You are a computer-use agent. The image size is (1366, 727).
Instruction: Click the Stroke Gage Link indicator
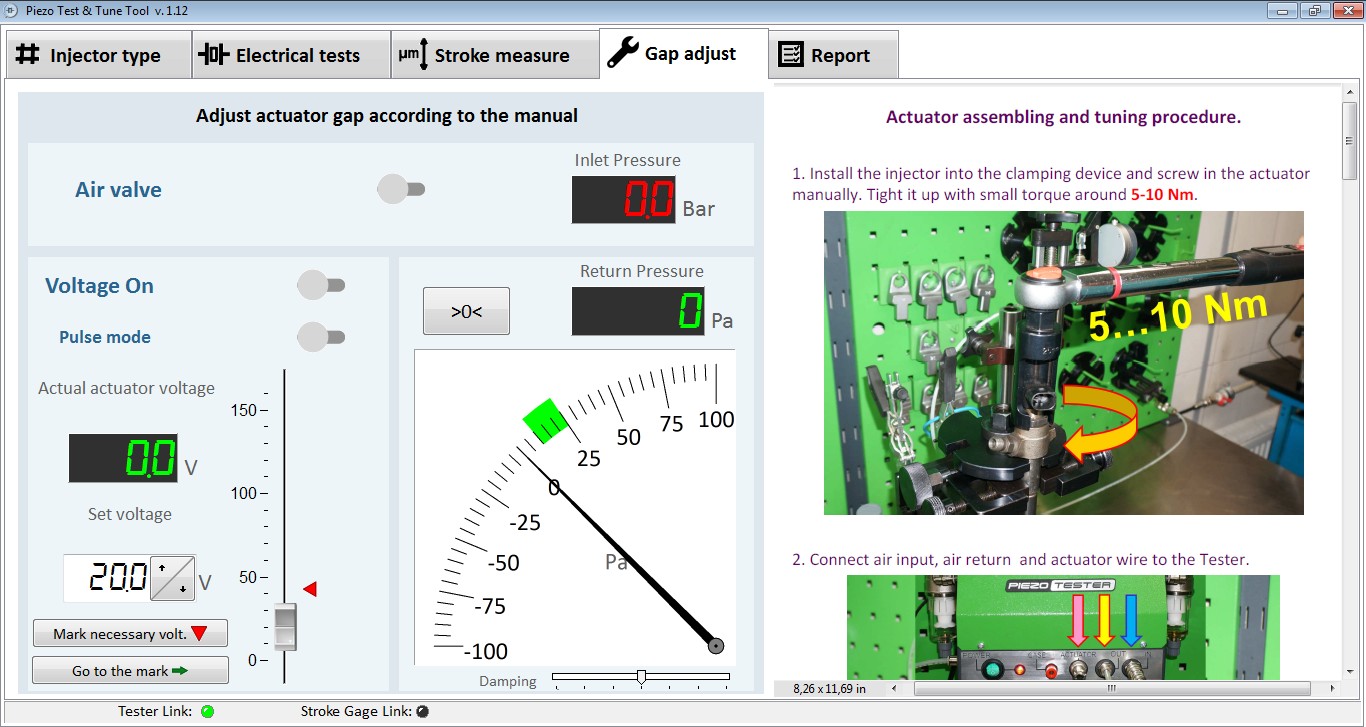[x=421, y=712]
